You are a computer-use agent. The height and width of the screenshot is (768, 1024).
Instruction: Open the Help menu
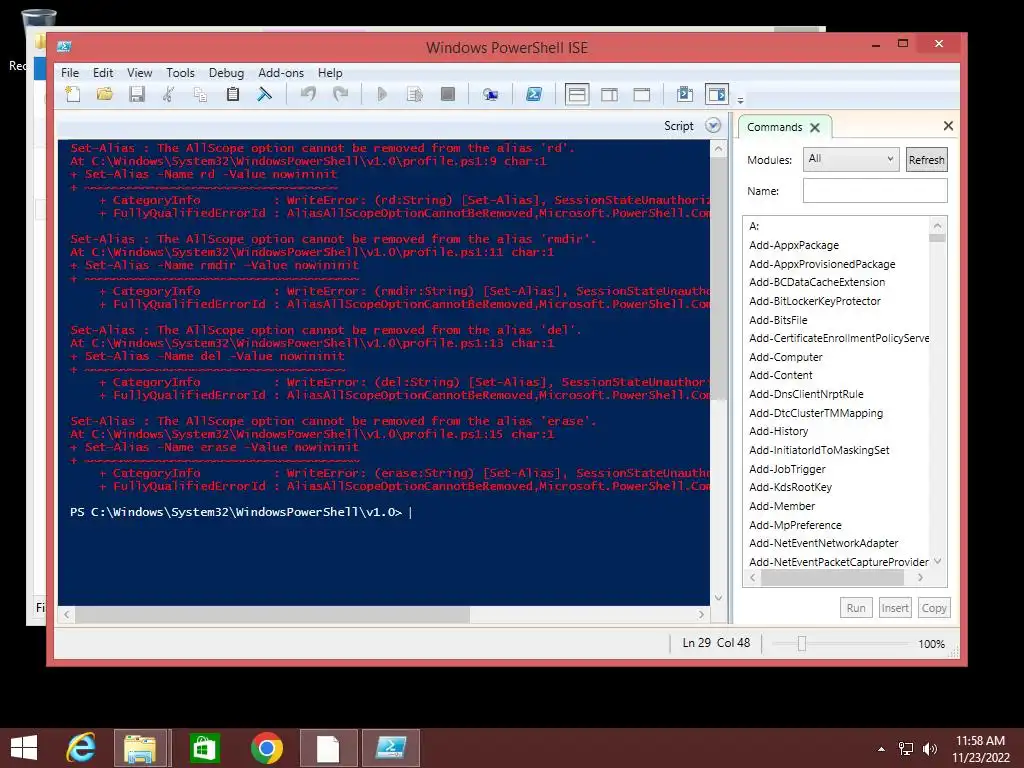(330, 73)
